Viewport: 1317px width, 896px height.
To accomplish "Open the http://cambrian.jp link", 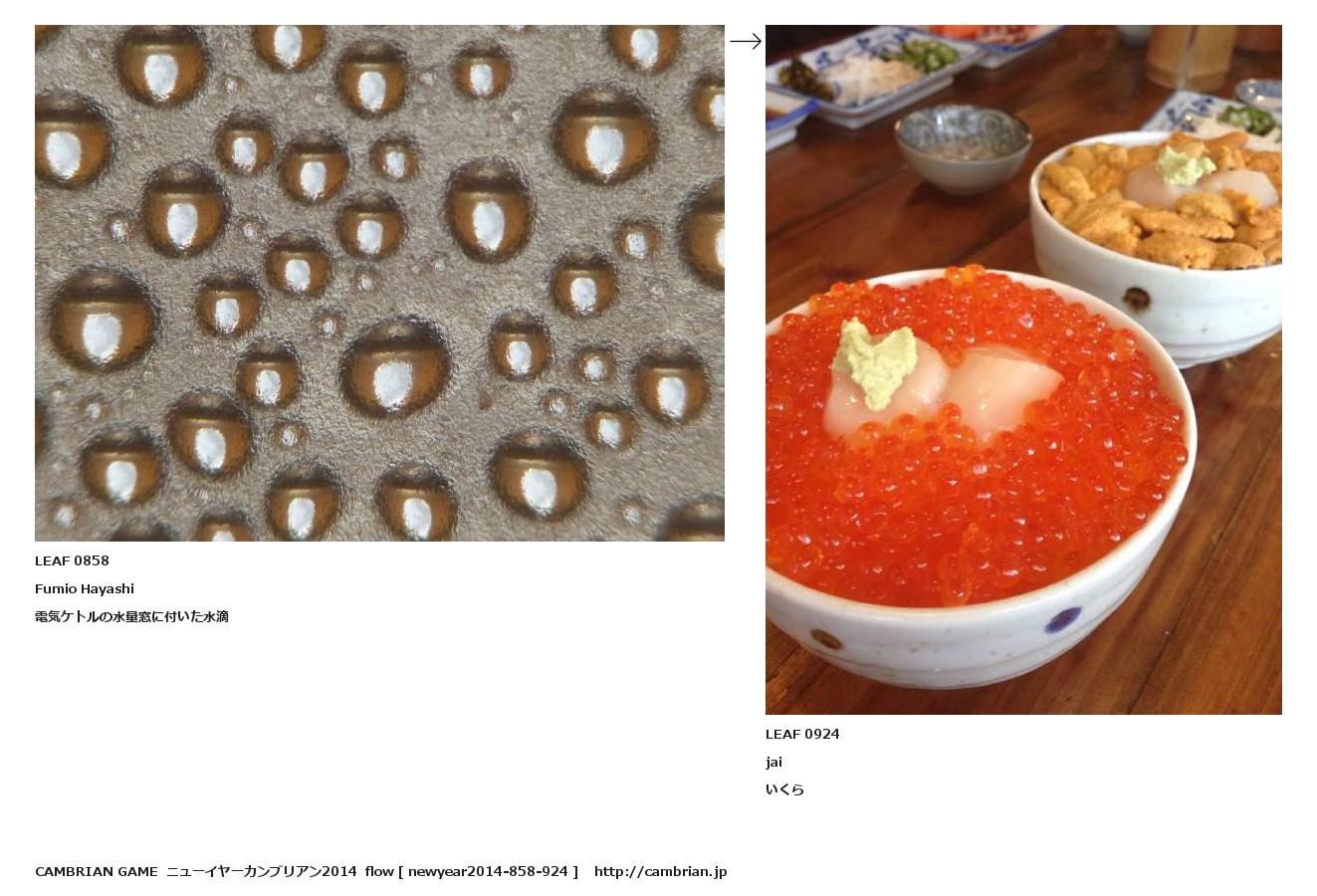I will click(660, 871).
